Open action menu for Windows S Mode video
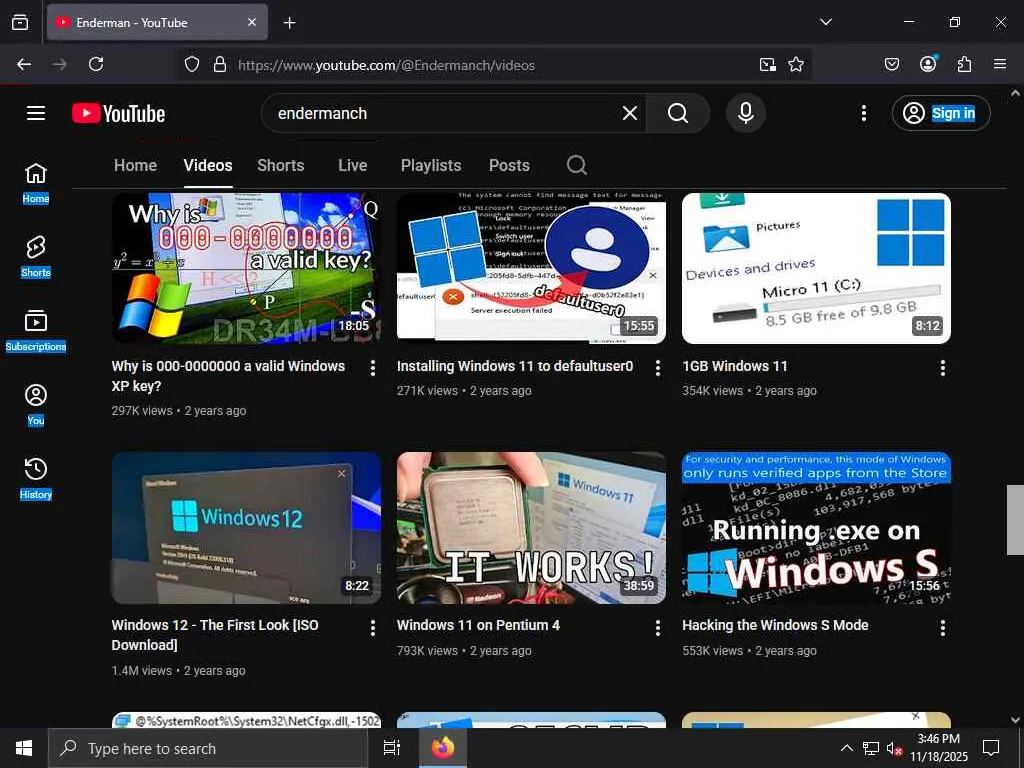The height and width of the screenshot is (768, 1024). click(942, 628)
